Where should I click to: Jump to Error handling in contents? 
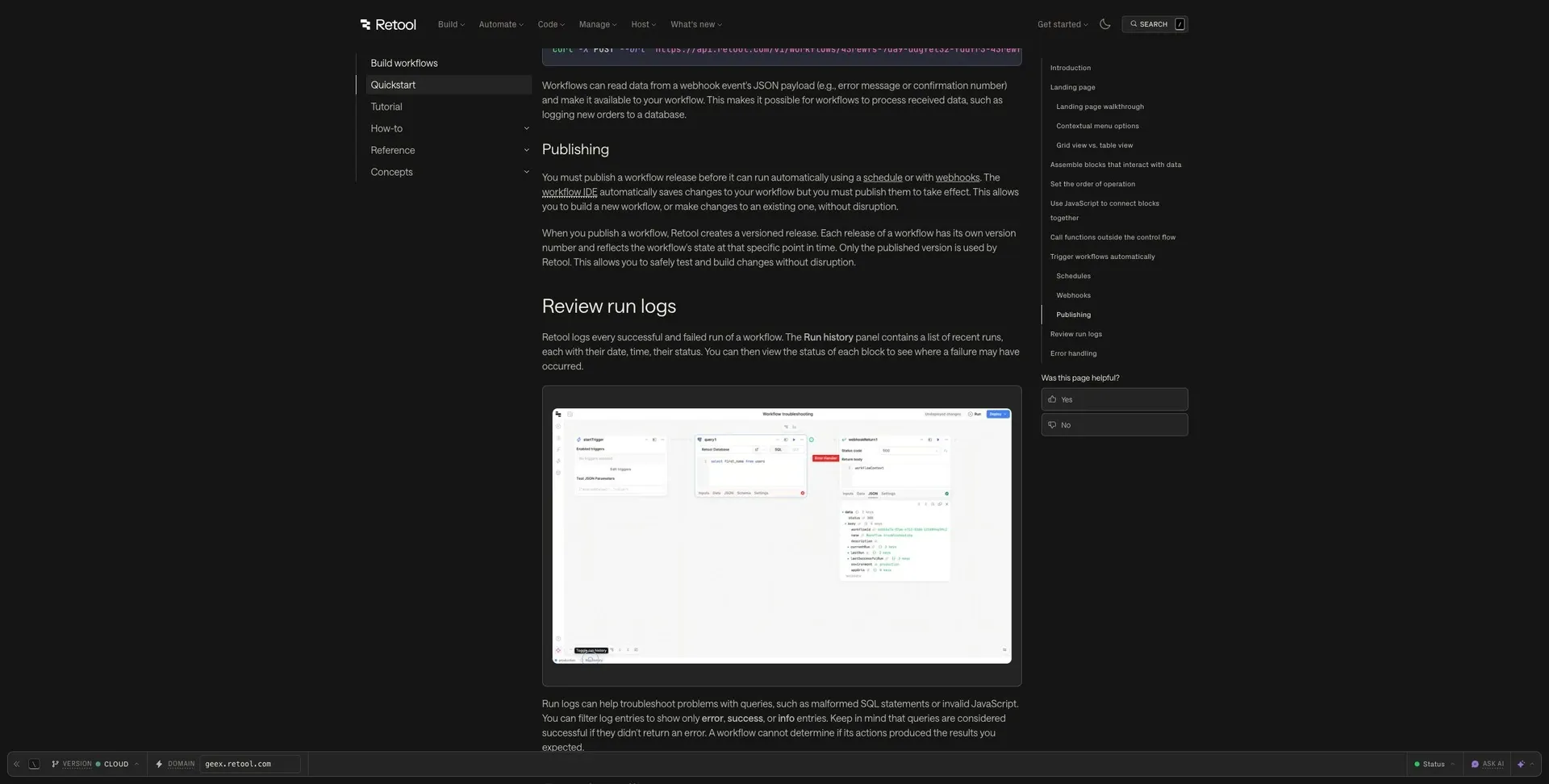(x=1073, y=353)
